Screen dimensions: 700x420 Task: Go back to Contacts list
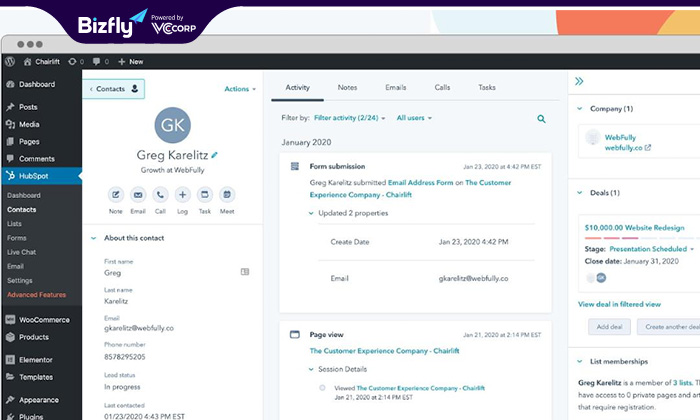point(114,89)
